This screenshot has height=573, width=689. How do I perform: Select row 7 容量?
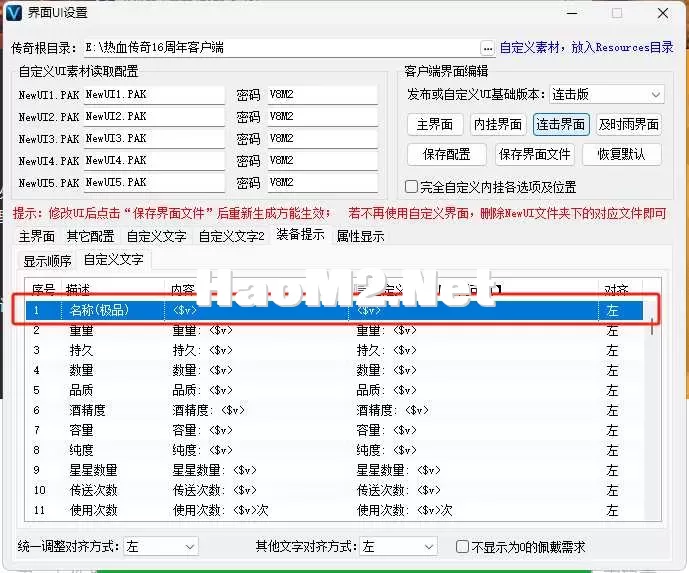pos(334,430)
